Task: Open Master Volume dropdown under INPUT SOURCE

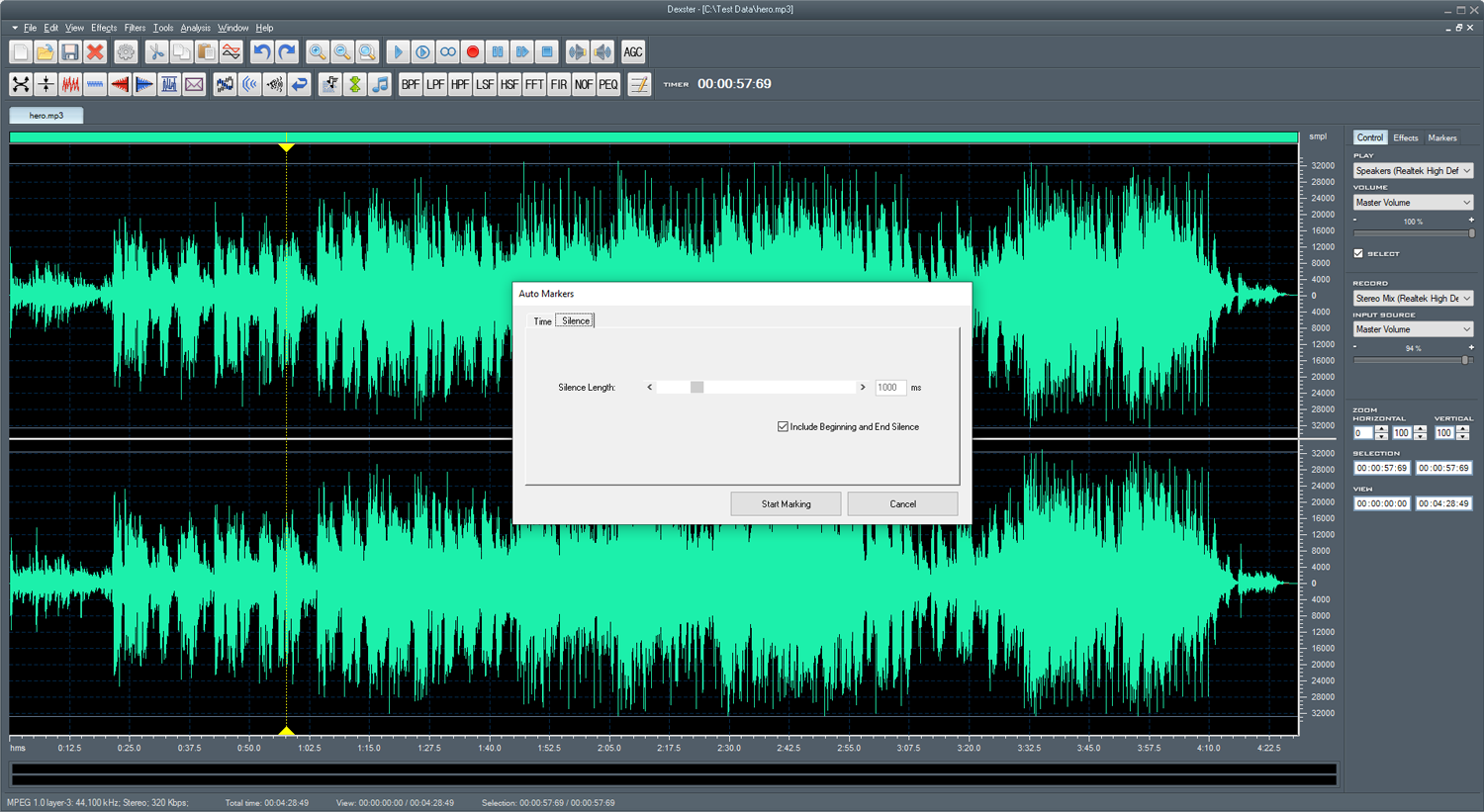Action: click(x=1413, y=329)
